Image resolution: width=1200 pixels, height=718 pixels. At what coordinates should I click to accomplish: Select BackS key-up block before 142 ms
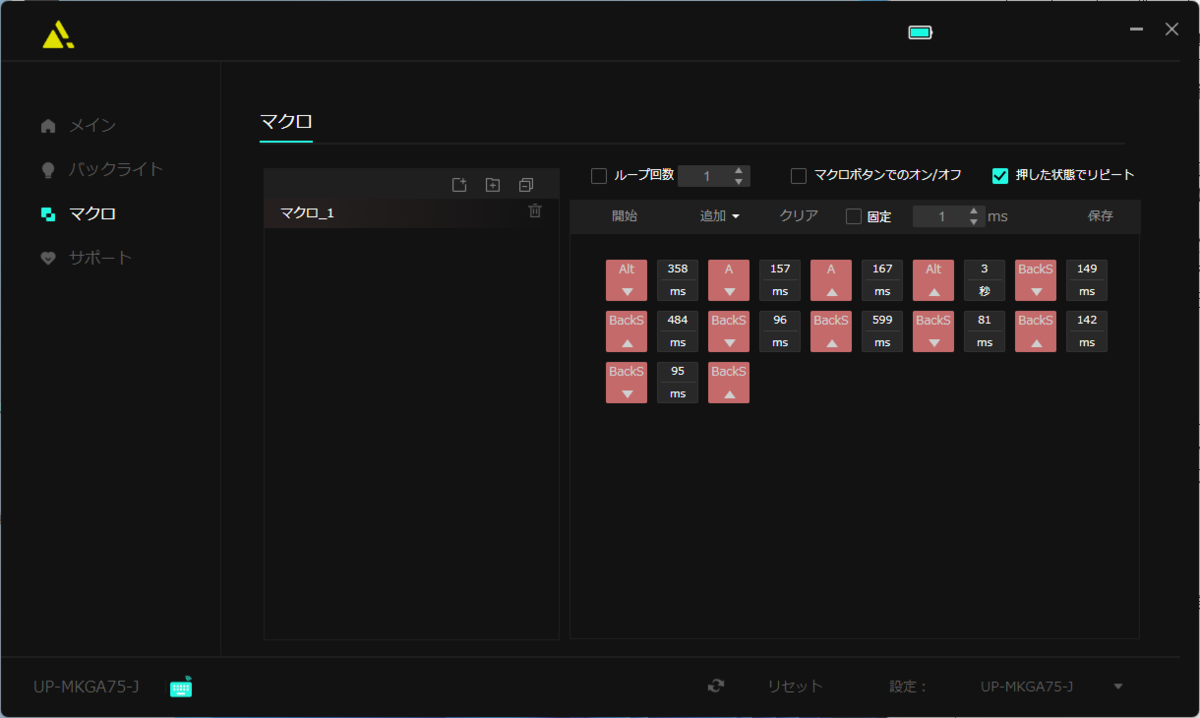1035,332
